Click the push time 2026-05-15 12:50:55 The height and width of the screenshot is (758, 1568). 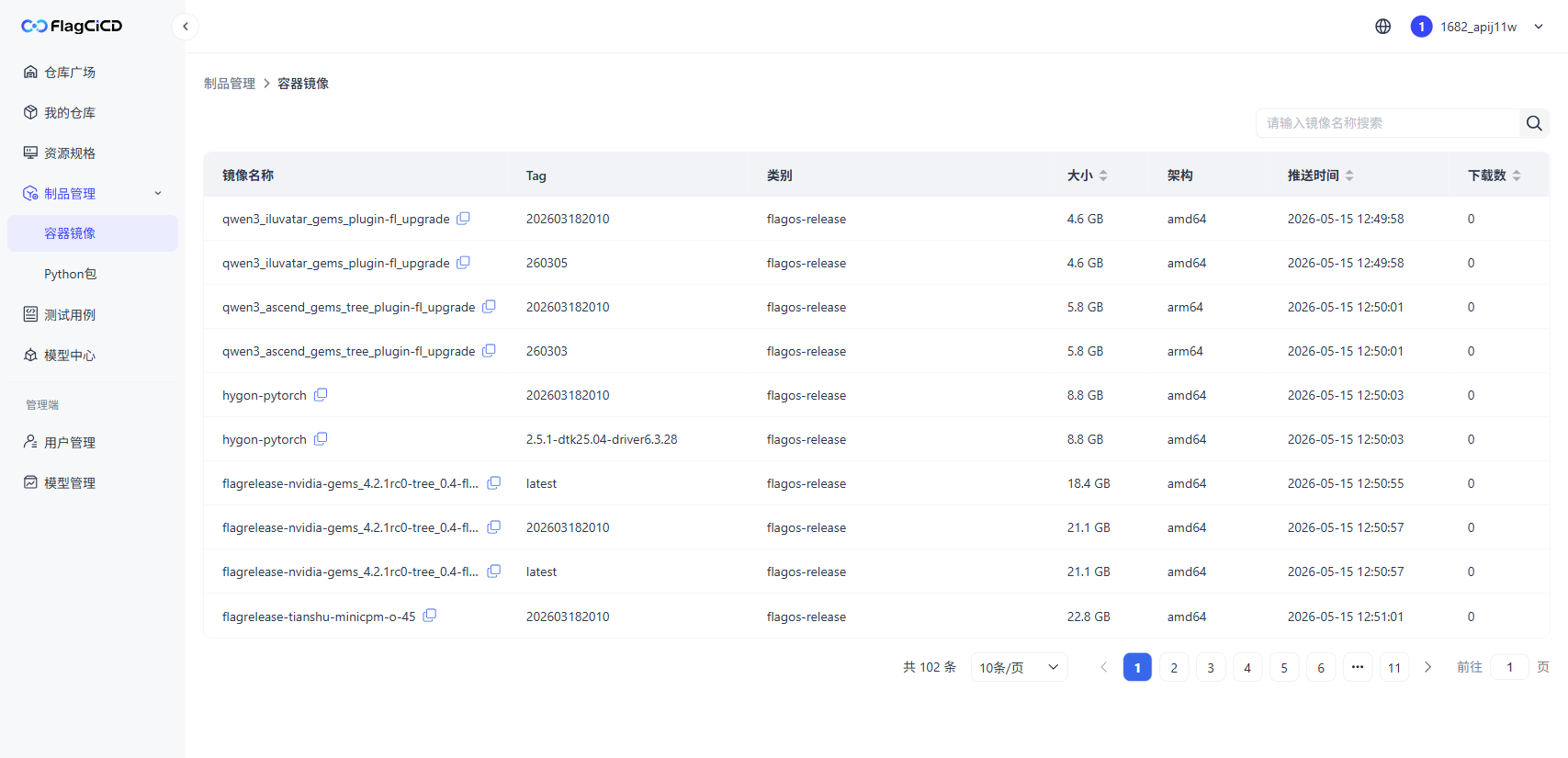tap(1346, 483)
